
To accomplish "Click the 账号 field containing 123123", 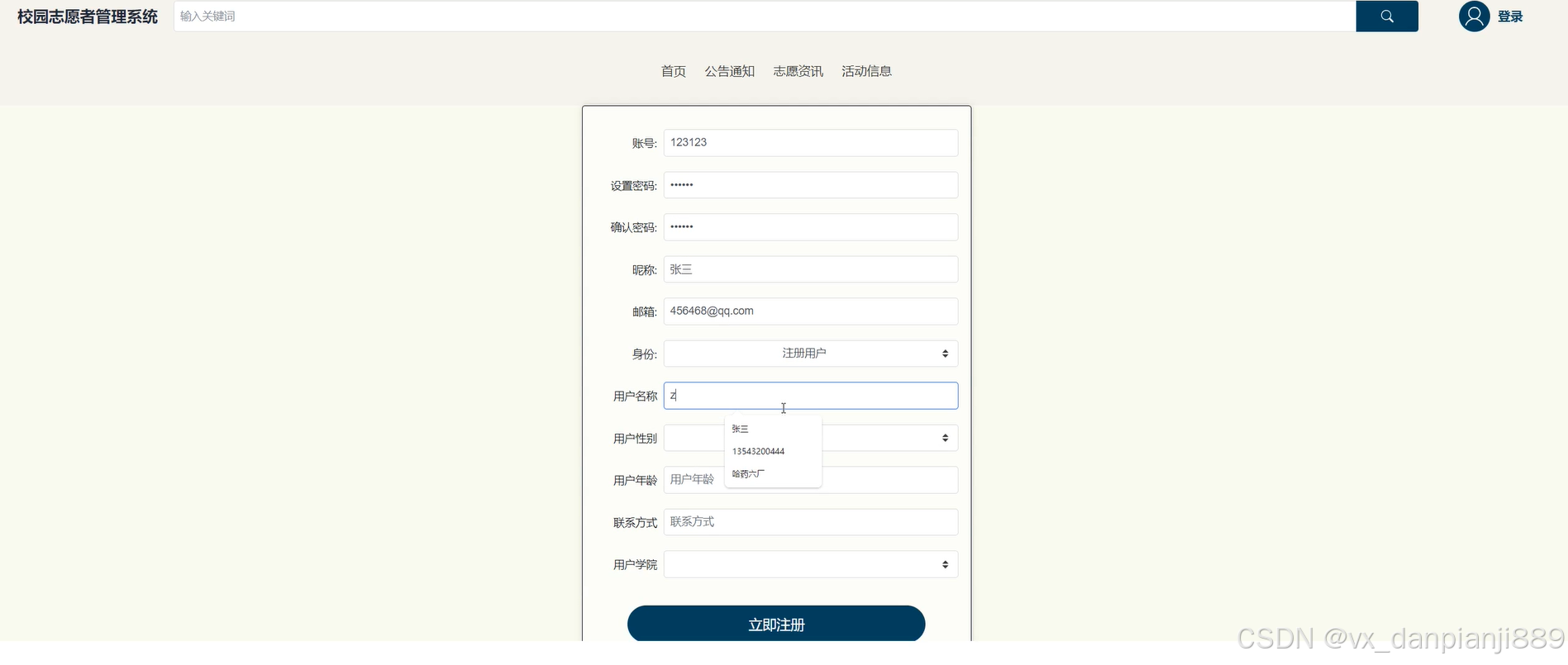I will pos(811,143).
